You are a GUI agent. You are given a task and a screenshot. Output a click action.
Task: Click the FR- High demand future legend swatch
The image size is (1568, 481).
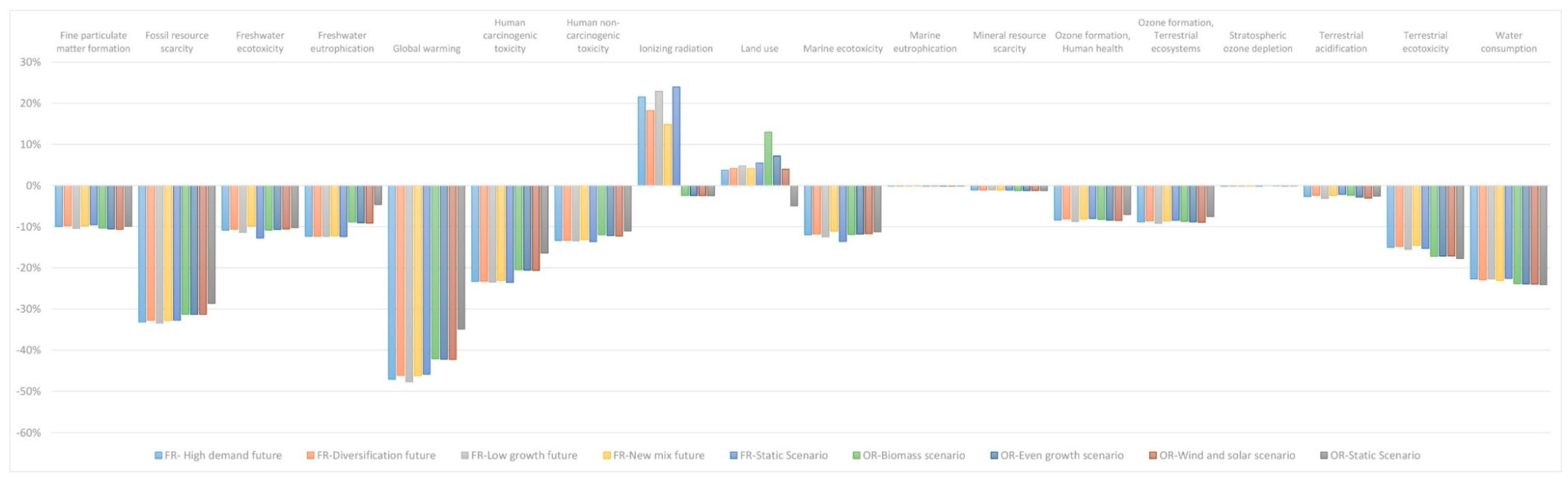pos(158,455)
